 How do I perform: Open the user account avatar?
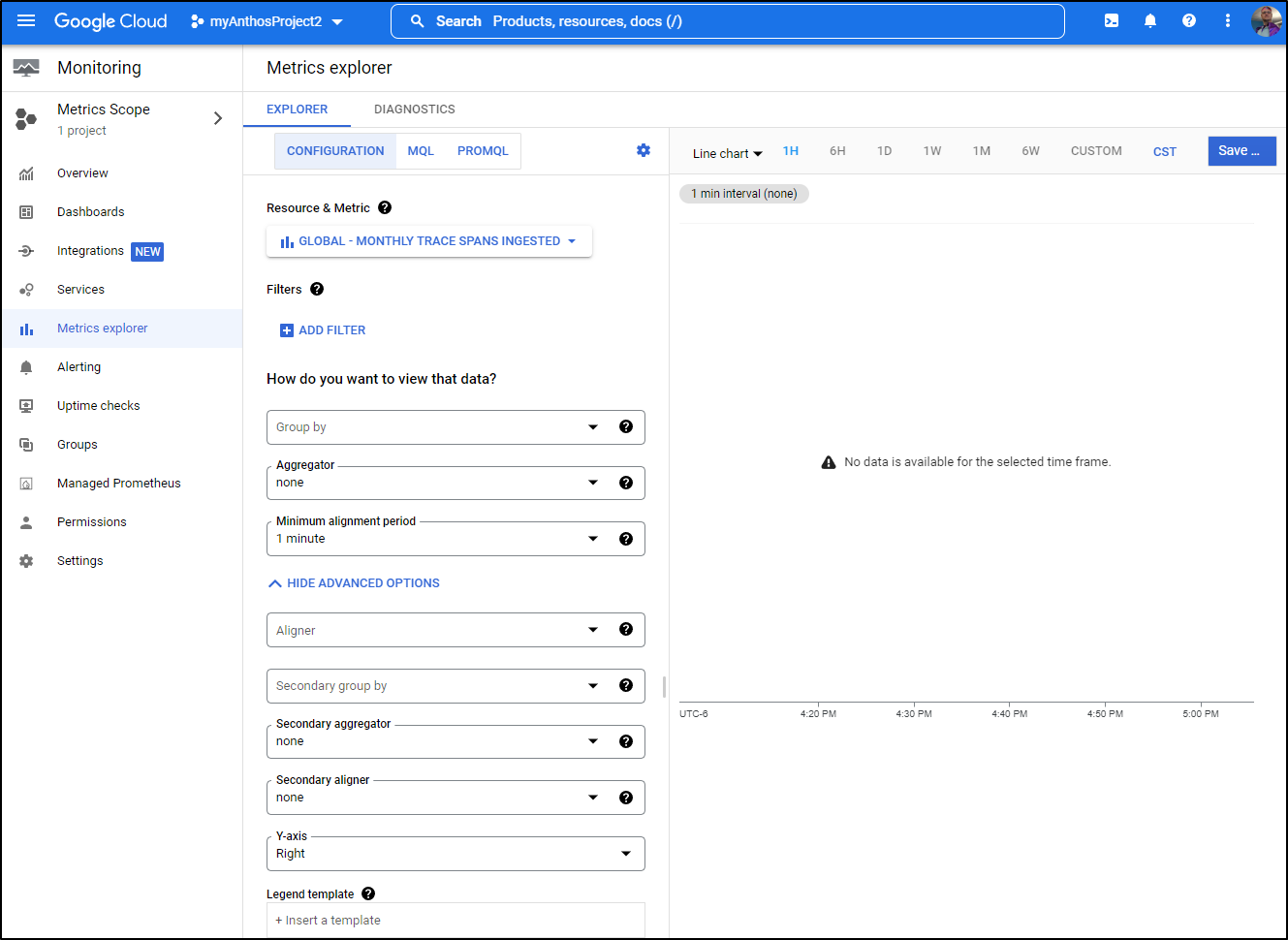pos(1266,20)
